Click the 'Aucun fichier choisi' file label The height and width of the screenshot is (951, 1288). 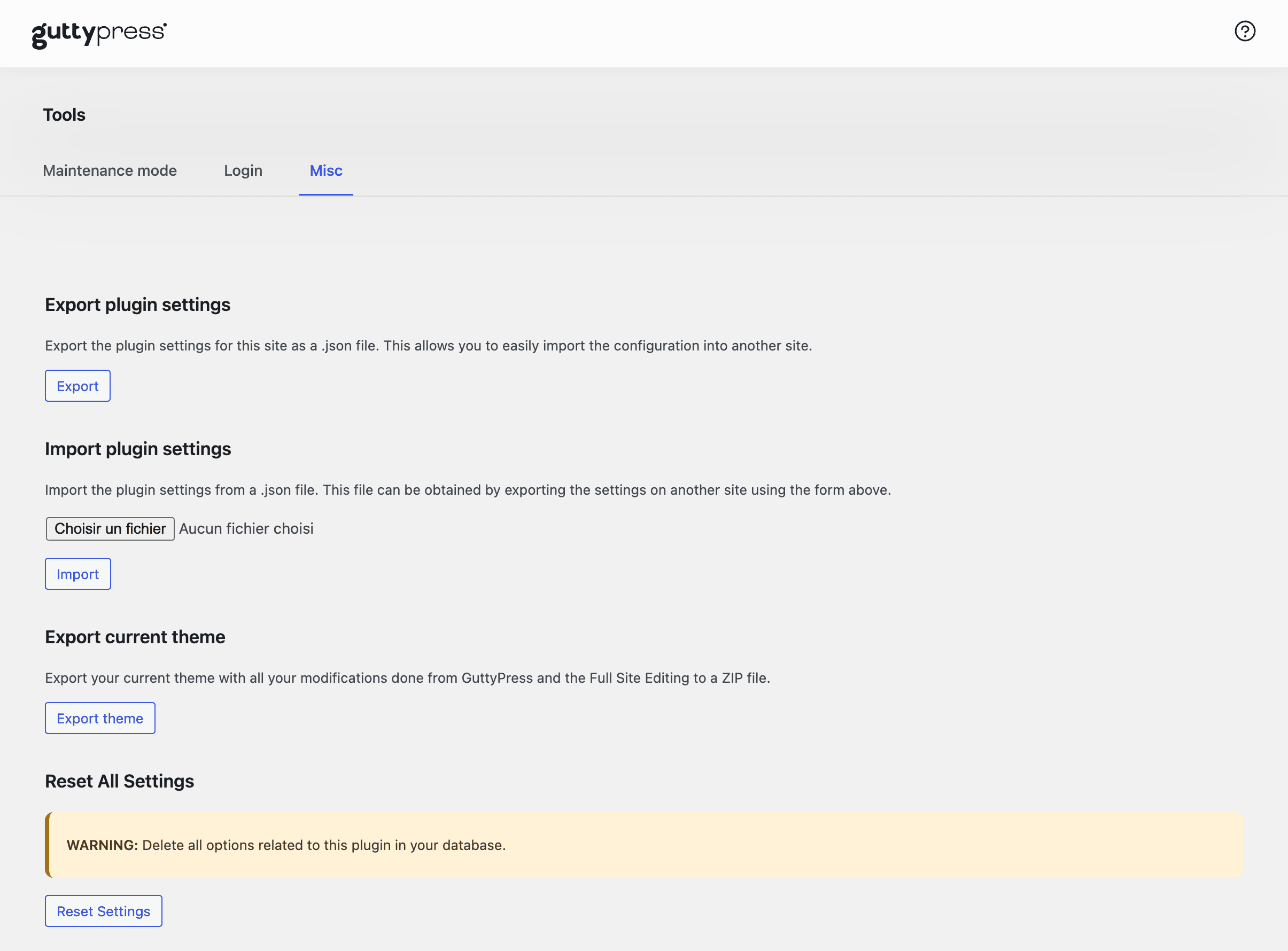coord(246,528)
